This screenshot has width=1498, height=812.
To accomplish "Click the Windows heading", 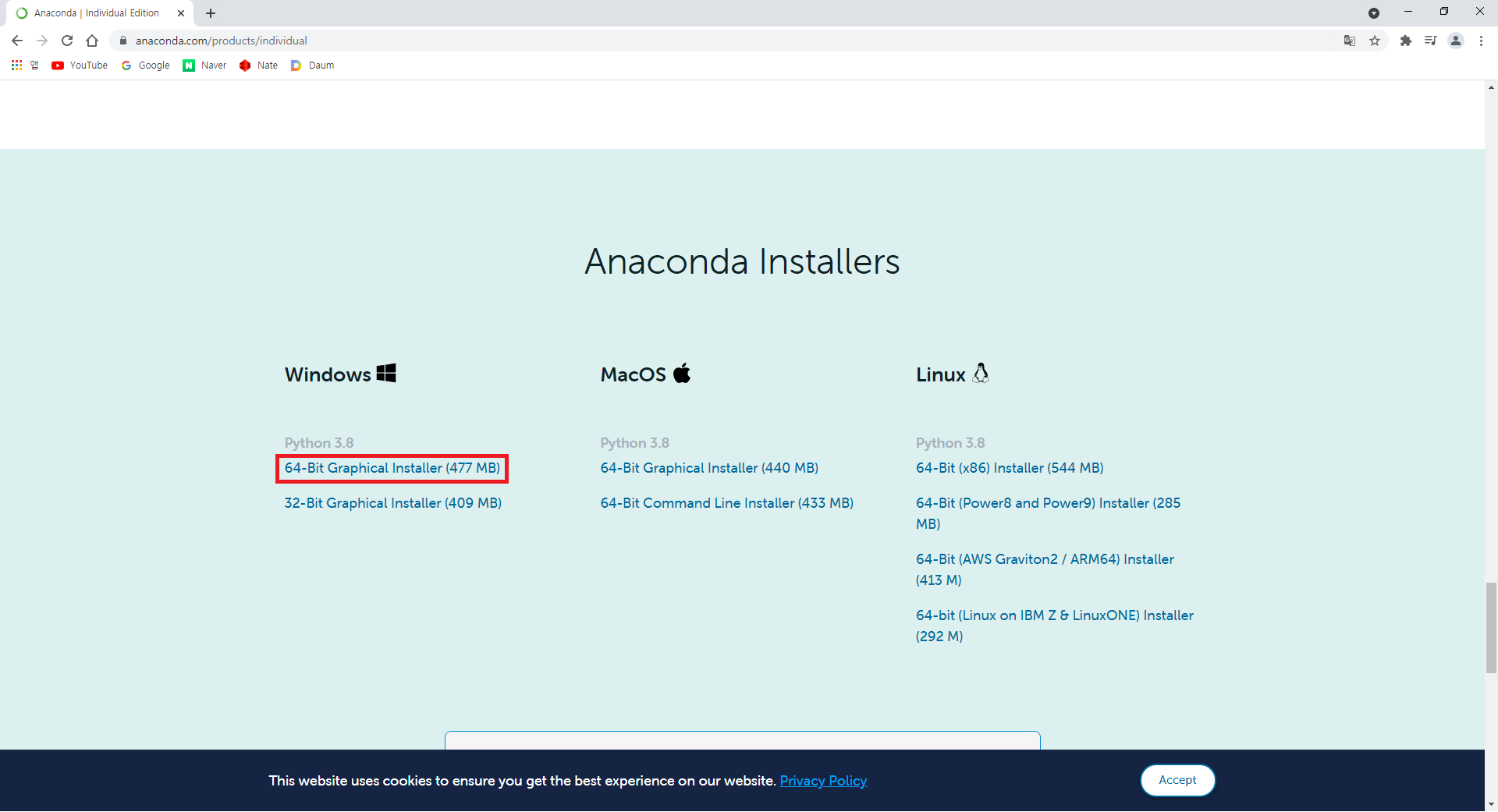I will (328, 374).
